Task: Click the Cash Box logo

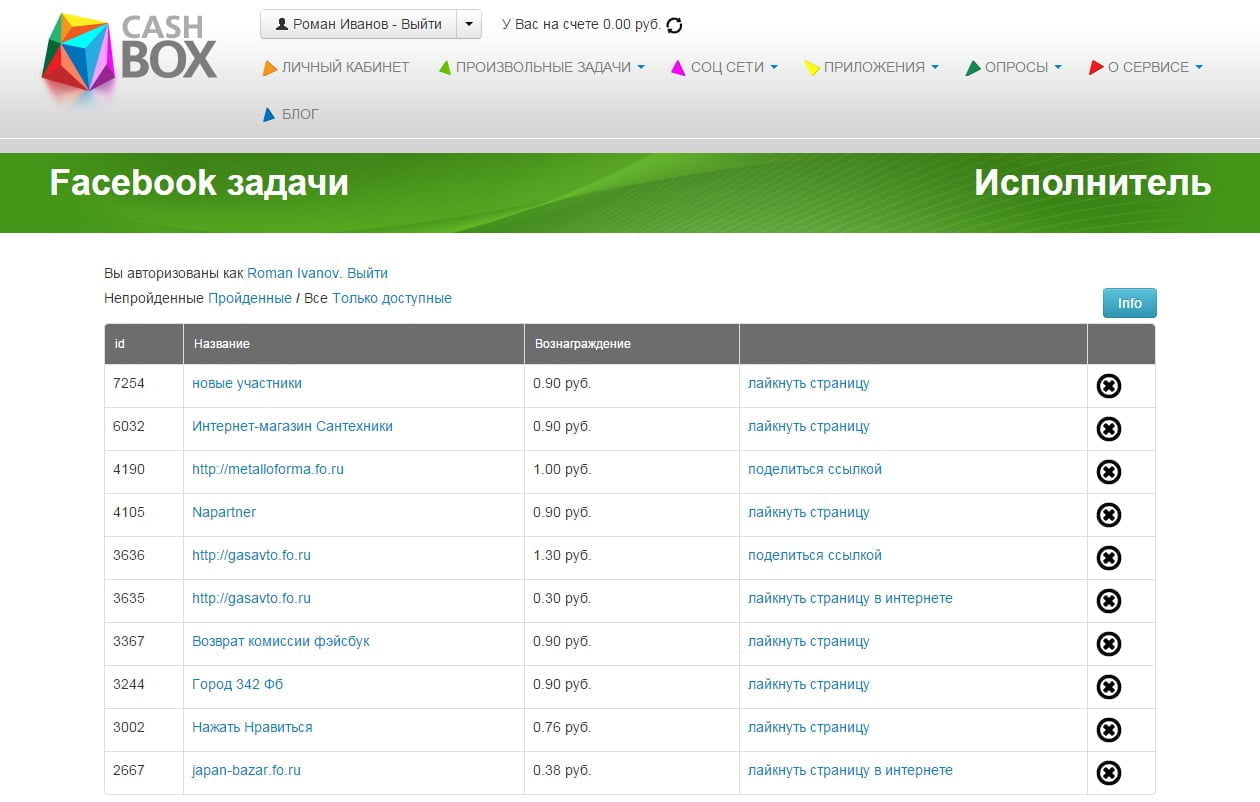Action: 129,55
